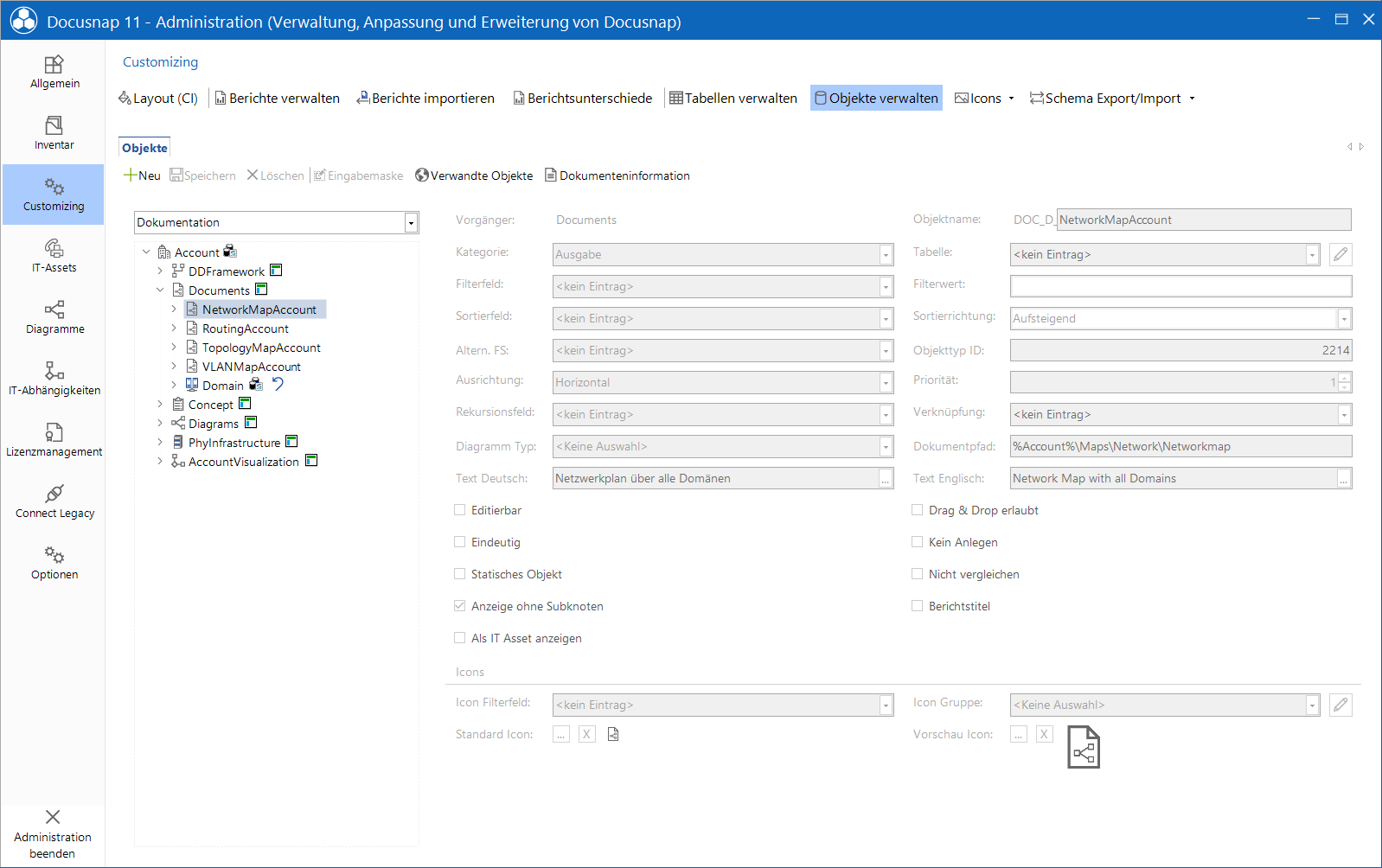This screenshot has height=868, width=1382.
Task: Select Objekte verwalten in toolbar
Action: click(x=876, y=99)
